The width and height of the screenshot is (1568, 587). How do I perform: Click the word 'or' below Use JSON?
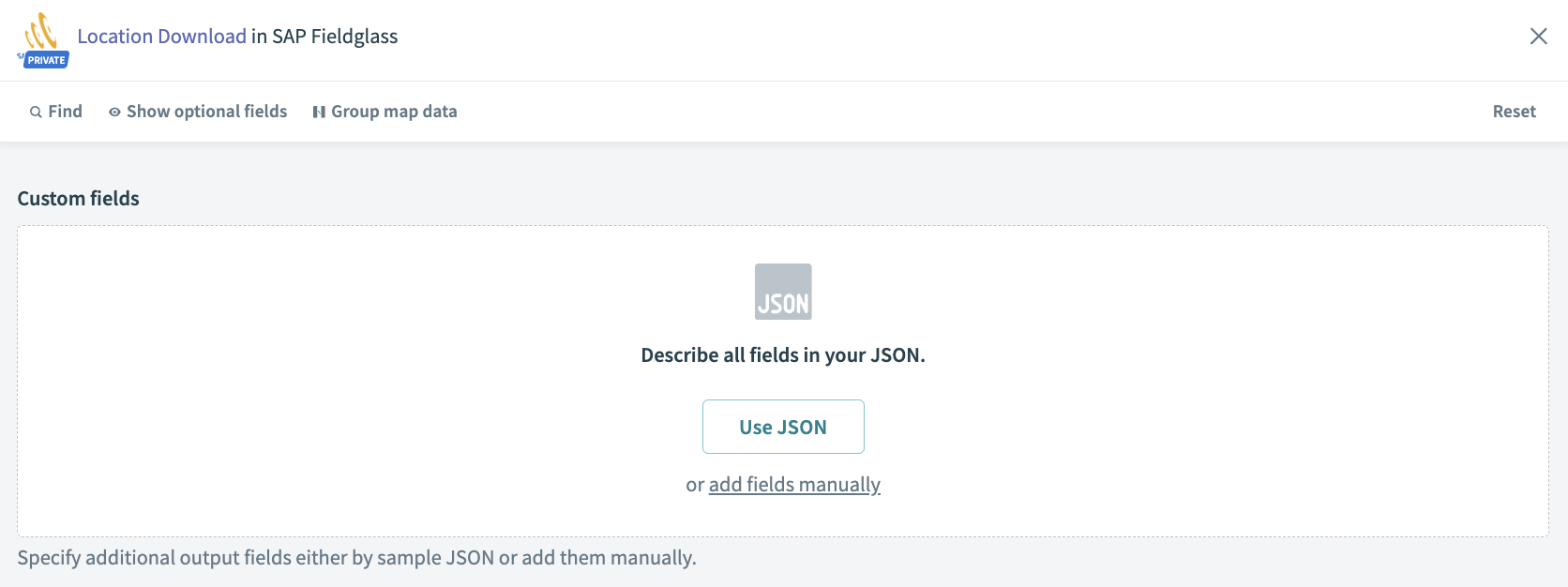695,485
